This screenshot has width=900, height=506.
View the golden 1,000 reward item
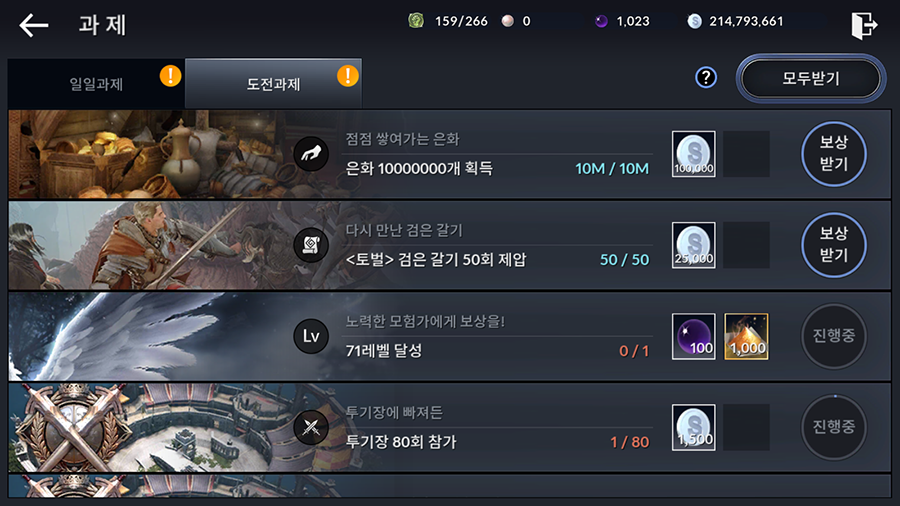(x=746, y=336)
